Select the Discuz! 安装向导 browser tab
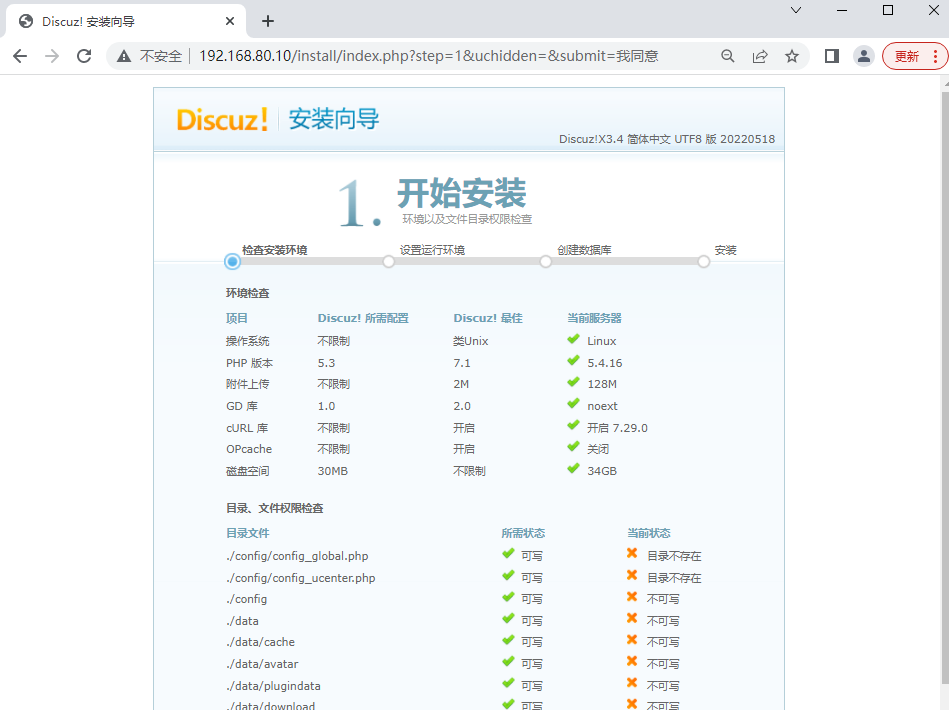Viewport: 949px width, 710px height. [x=126, y=21]
